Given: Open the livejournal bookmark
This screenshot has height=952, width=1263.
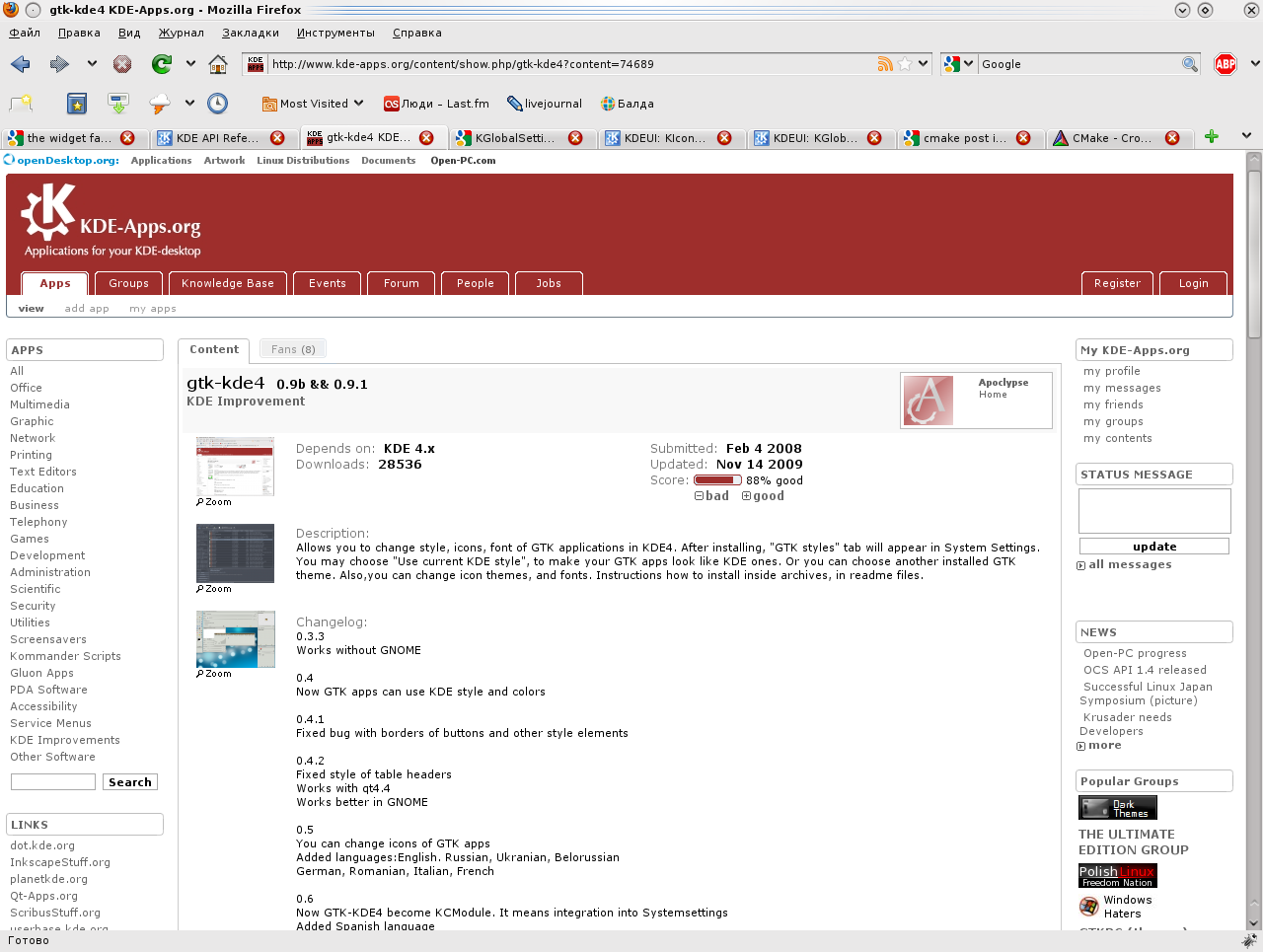Looking at the screenshot, I should pos(544,104).
